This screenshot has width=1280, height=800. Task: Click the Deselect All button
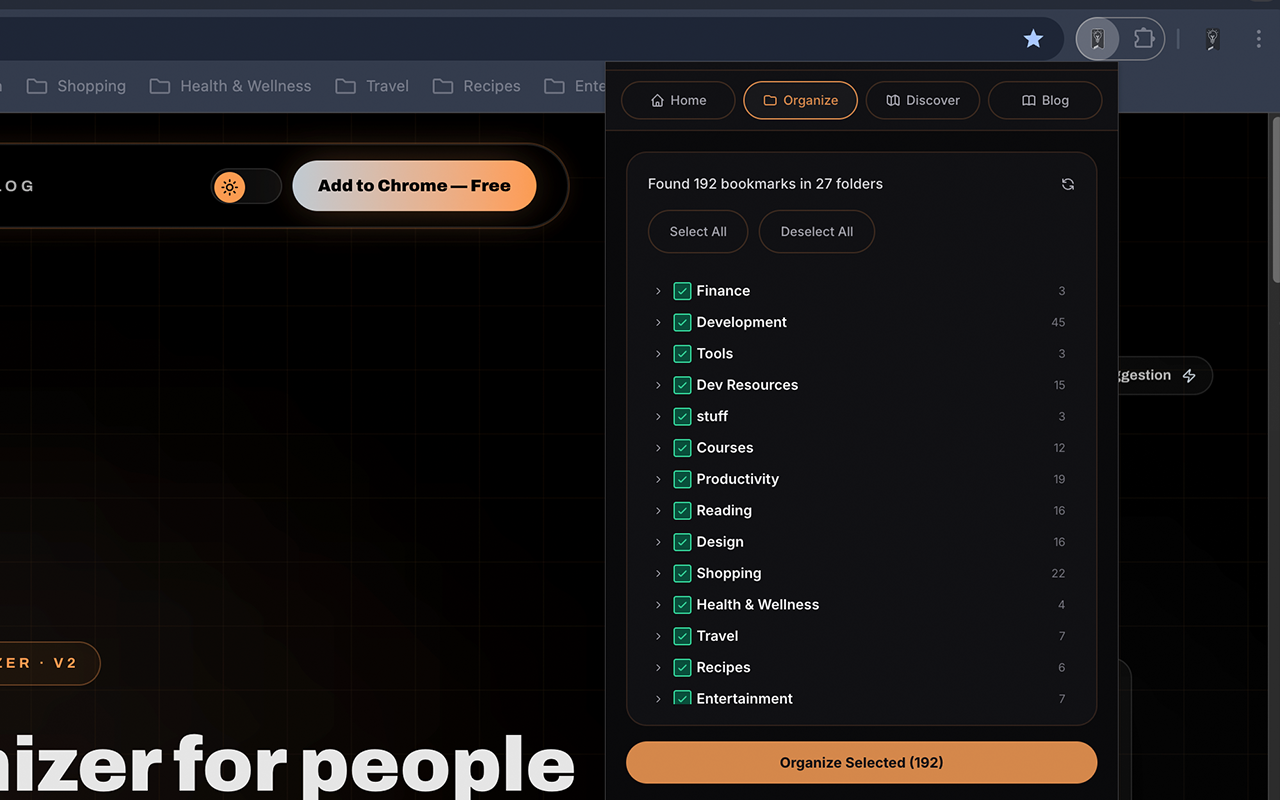click(817, 232)
